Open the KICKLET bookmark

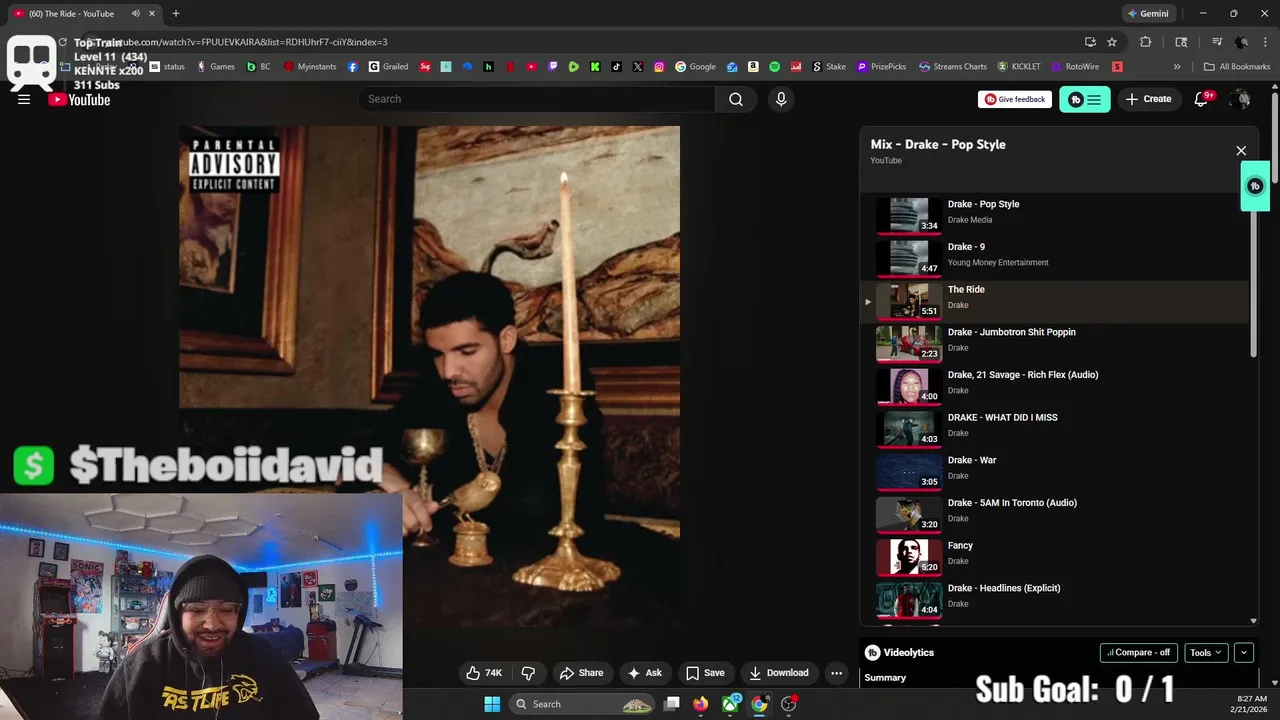pos(1019,67)
